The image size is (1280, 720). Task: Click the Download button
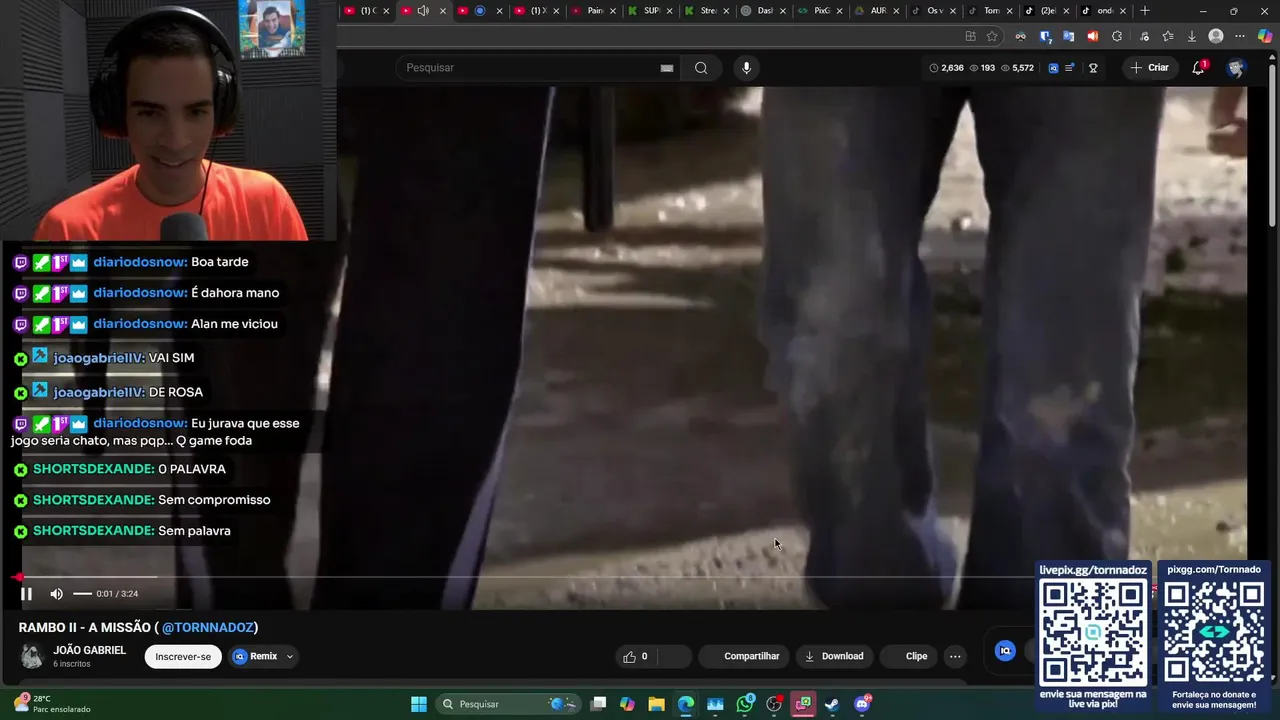834,656
